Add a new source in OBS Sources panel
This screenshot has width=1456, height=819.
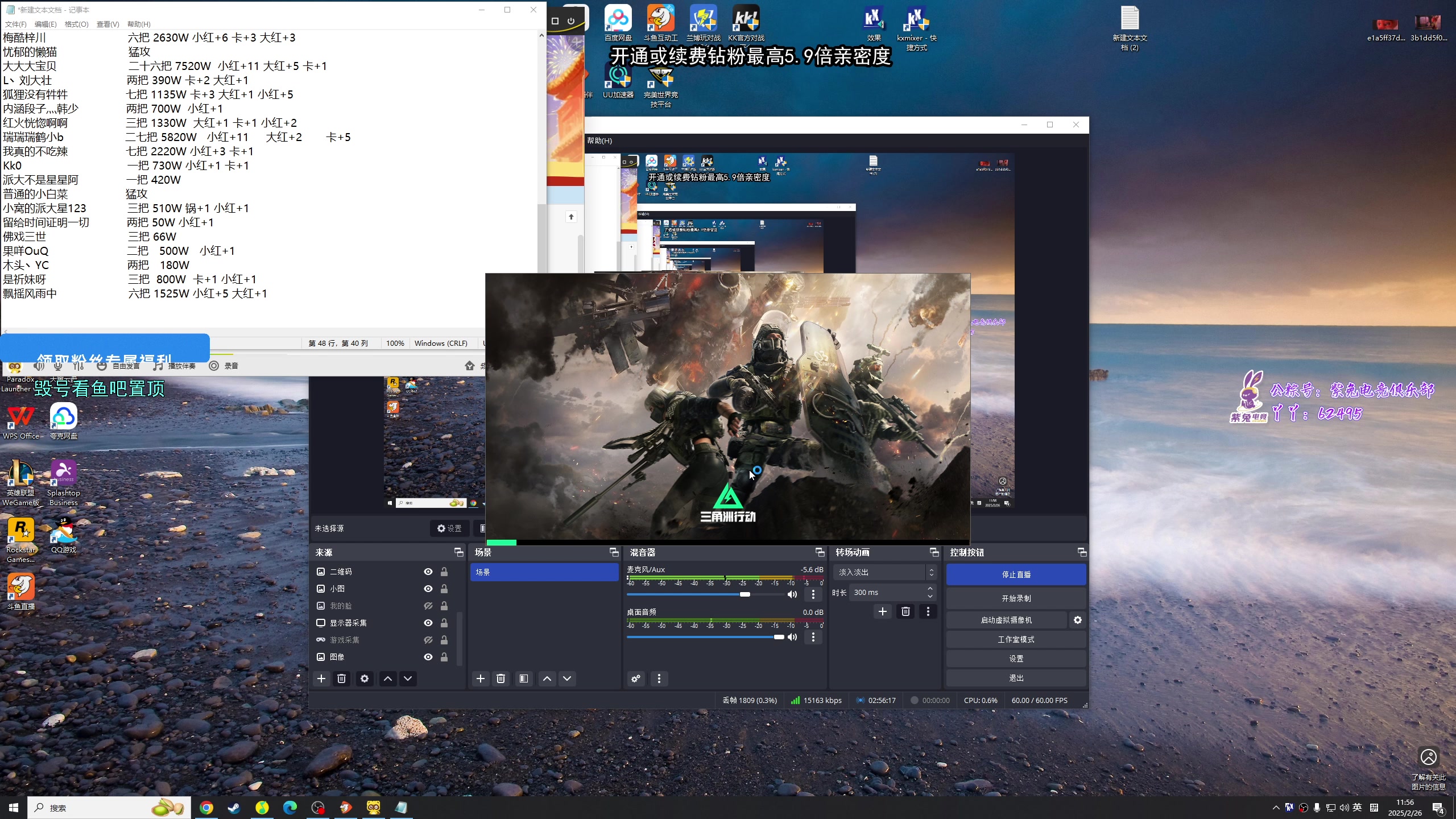click(321, 679)
